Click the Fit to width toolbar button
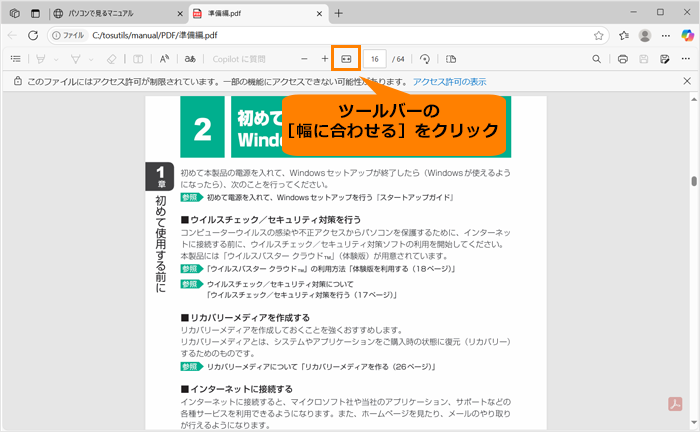Viewport: 700px width, 432px height. pos(346,59)
